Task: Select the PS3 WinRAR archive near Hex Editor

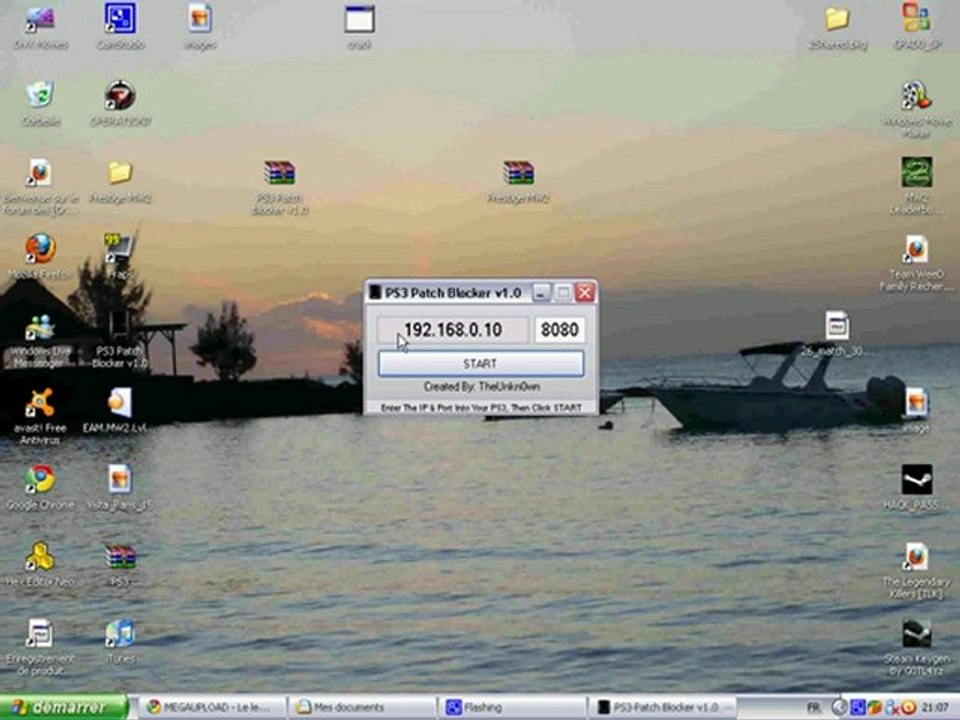Action: click(120, 564)
